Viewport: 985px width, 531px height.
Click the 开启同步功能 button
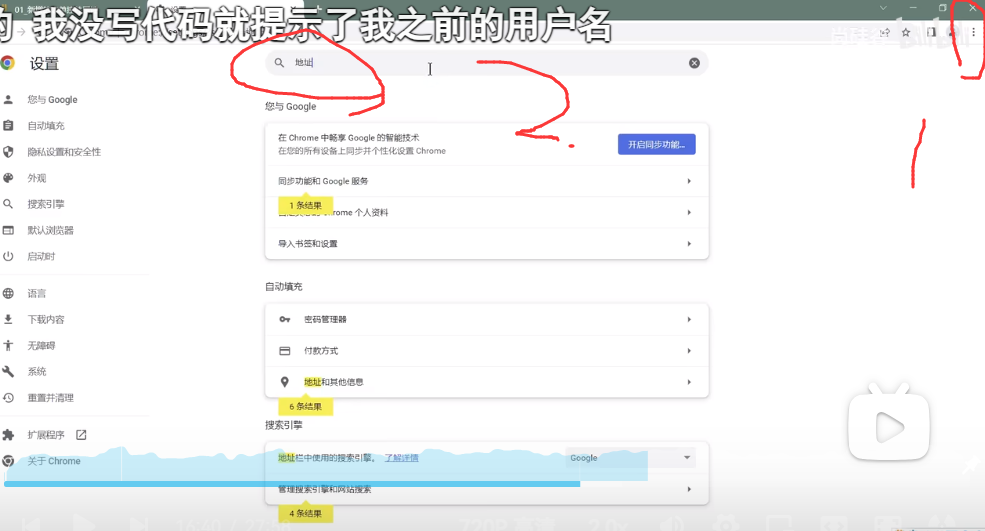tap(656, 145)
